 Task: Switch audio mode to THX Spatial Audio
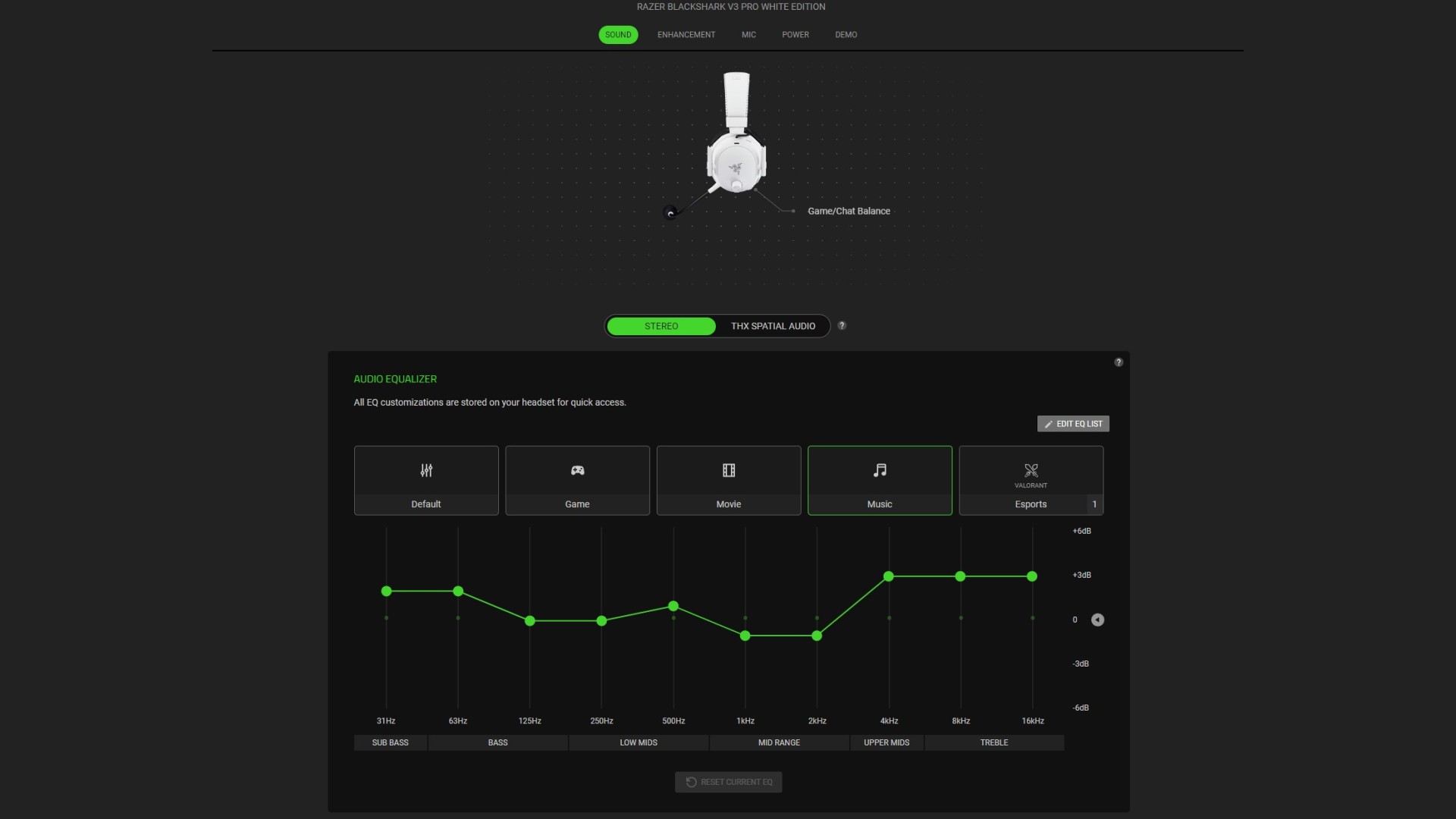(773, 326)
